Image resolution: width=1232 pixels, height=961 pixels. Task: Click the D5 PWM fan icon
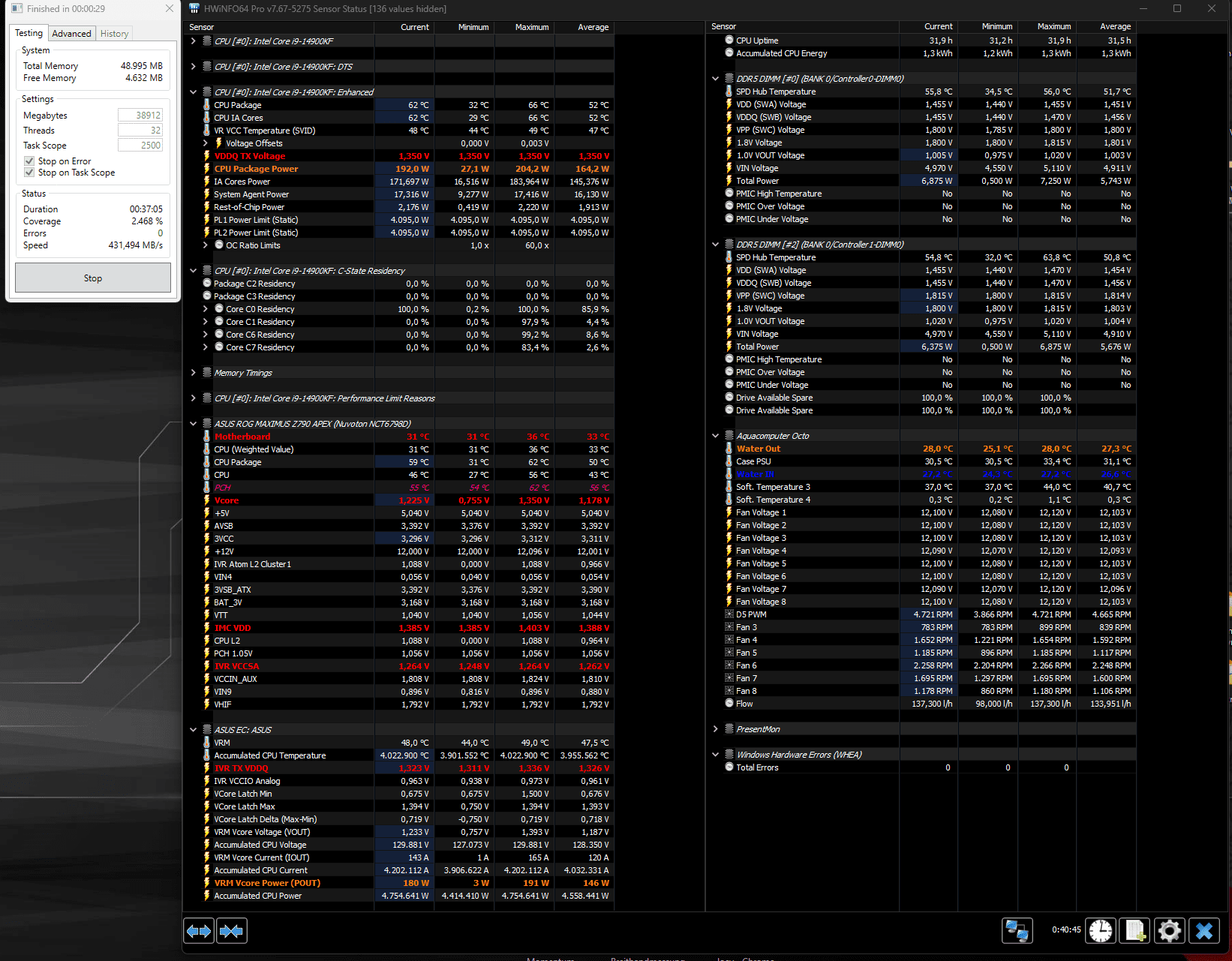729,614
